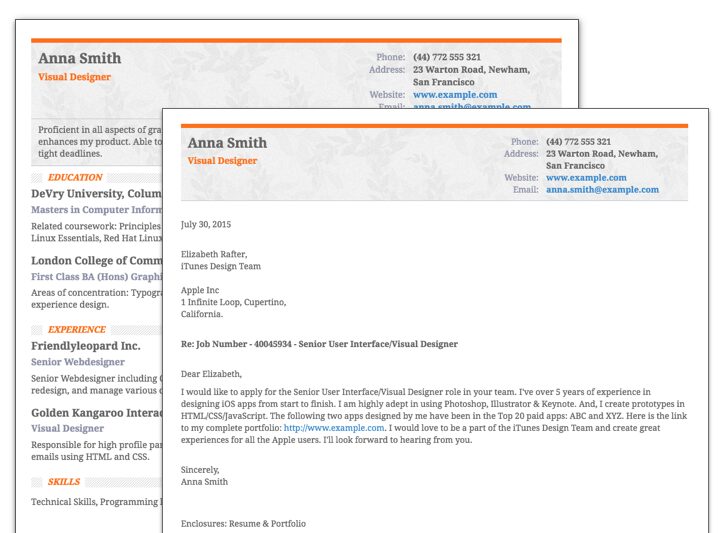Click the 'Re: Job Number - 40045934' subject line

(319, 344)
